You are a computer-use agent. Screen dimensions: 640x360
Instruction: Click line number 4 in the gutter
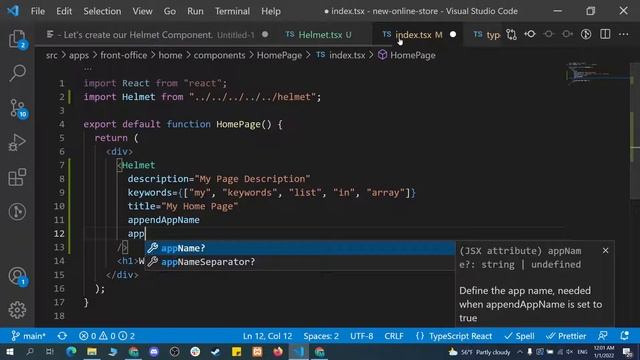[61, 124]
